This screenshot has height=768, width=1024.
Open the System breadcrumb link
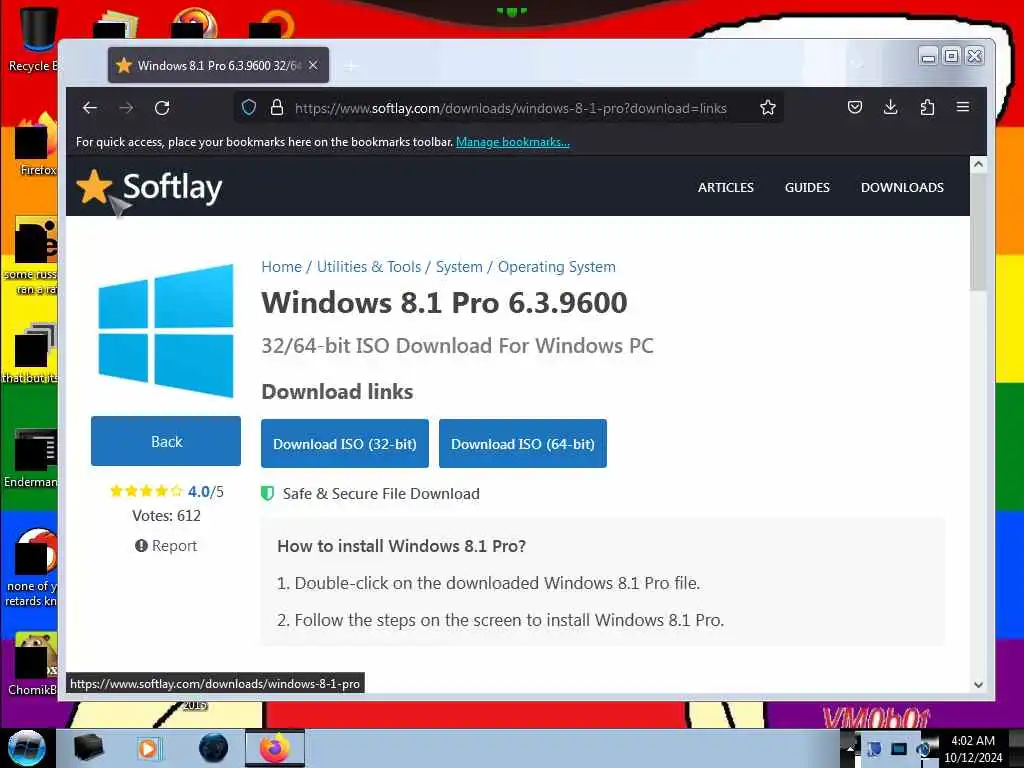pos(459,266)
